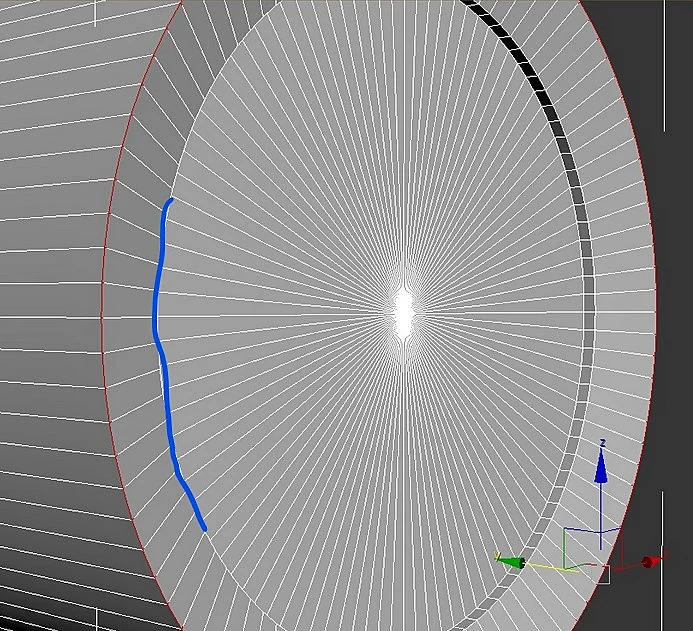Grab the red X-axis gizmo arrow
The height and width of the screenshot is (631, 693).
(x=652, y=562)
